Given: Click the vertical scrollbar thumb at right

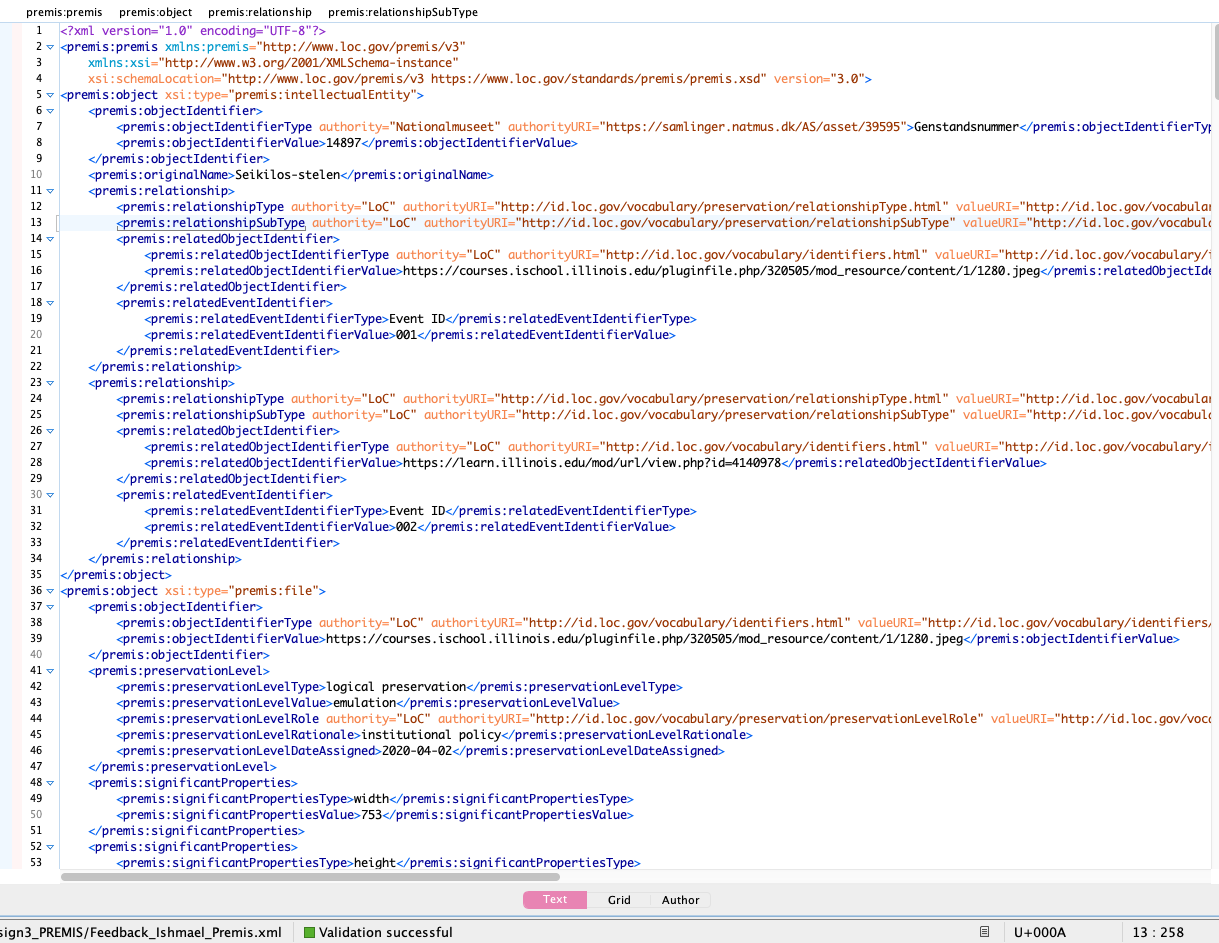Looking at the screenshot, I should click(x=1215, y=60).
